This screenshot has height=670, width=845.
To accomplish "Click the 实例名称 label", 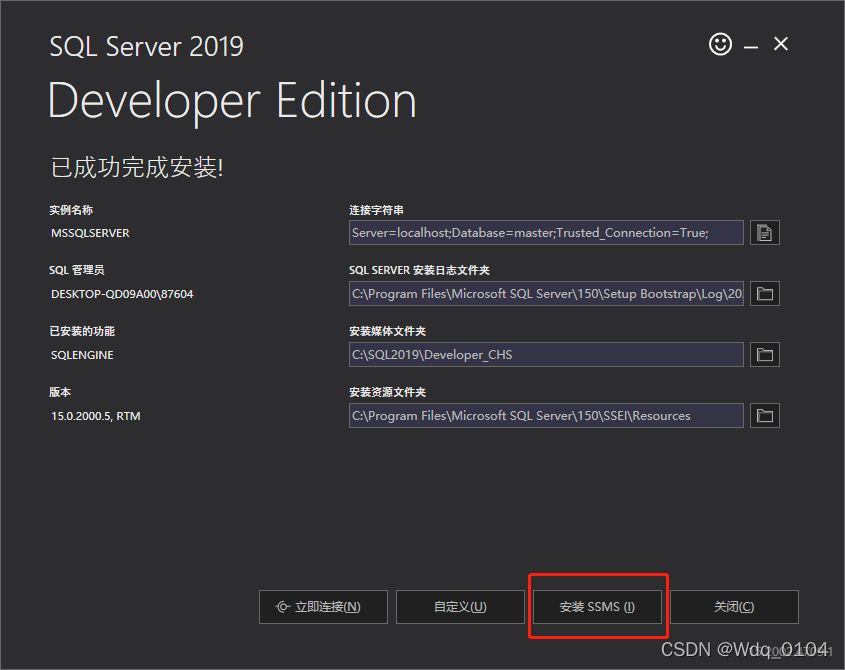I will [71, 210].
